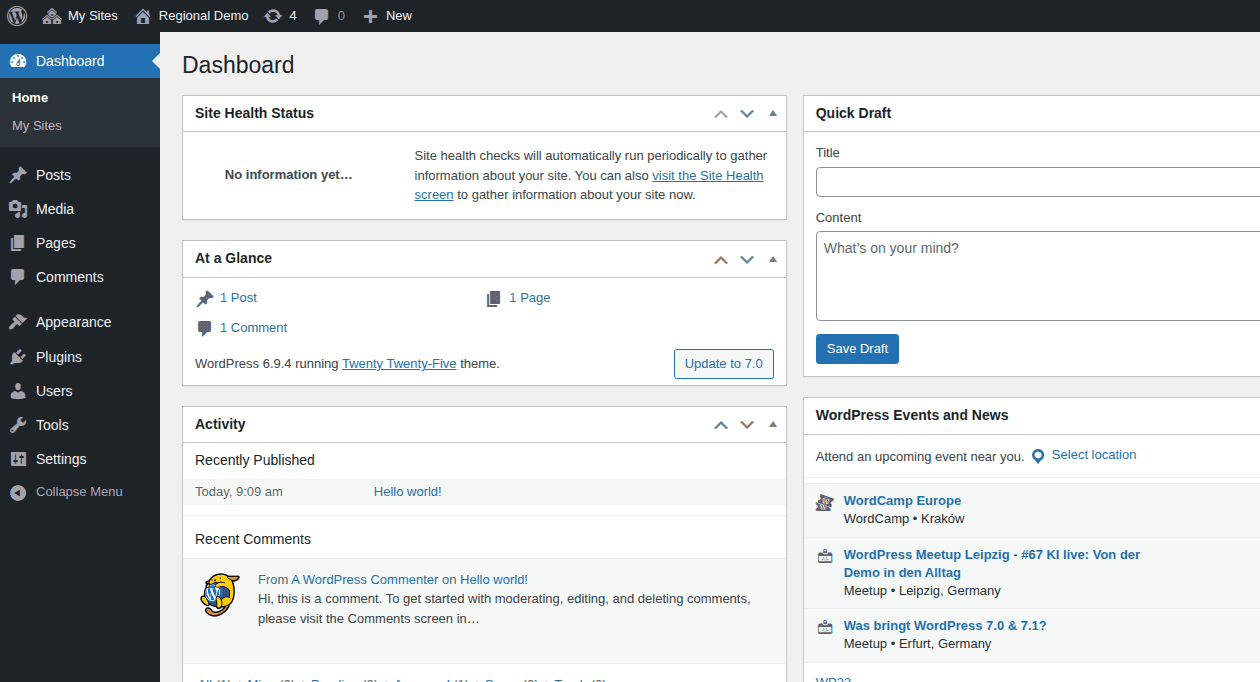Image resolution: width=1260 pixels, height=682 pixels.
Task: Open the WordPress logo menu
Action: 17,15
